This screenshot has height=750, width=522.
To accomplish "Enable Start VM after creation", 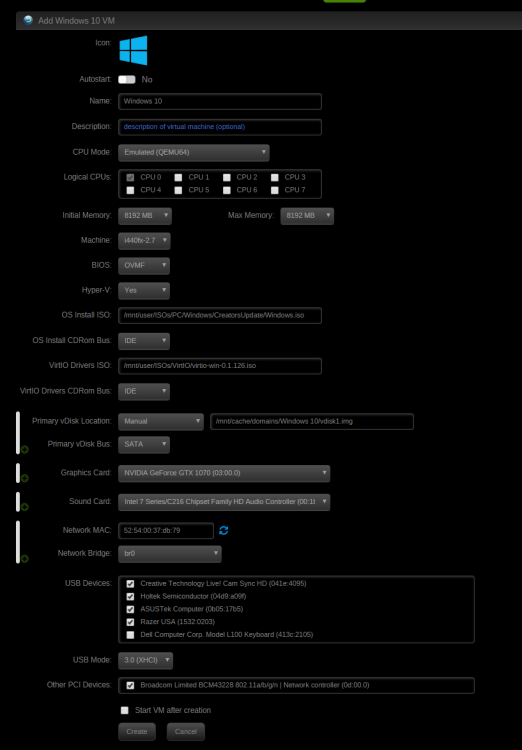I will coord(124,710).
